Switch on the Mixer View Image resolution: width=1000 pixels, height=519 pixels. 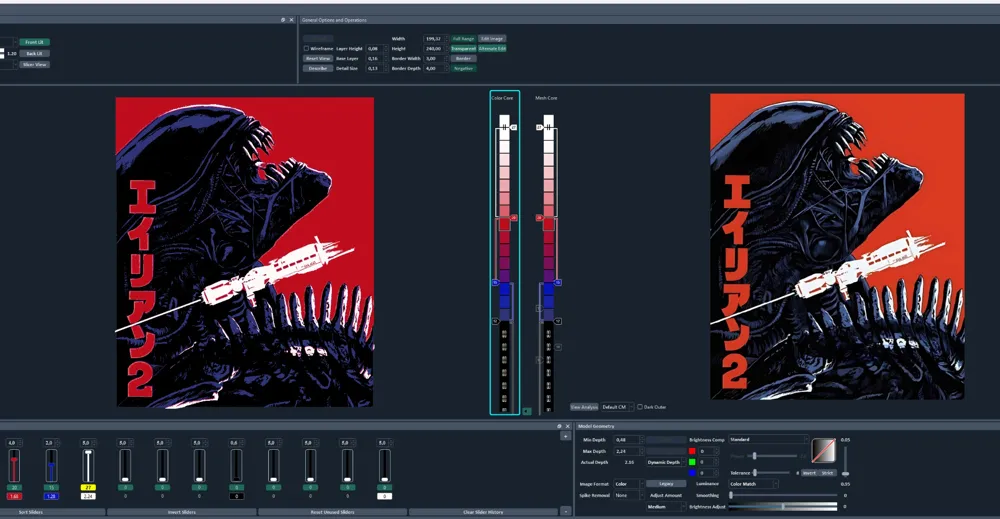(x=34, y=64)
